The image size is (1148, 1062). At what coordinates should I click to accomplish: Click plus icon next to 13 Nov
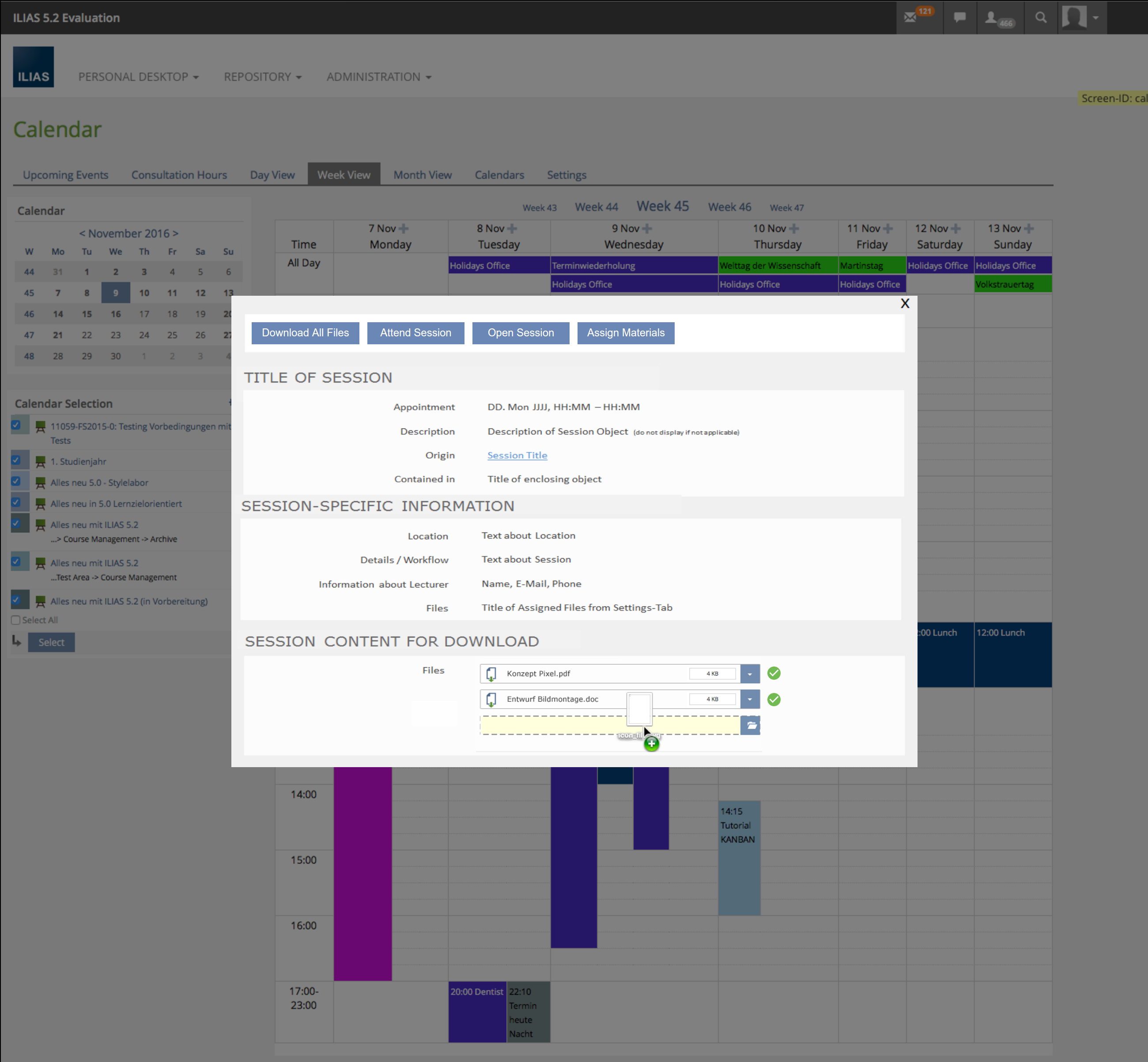click(1029, 229)
